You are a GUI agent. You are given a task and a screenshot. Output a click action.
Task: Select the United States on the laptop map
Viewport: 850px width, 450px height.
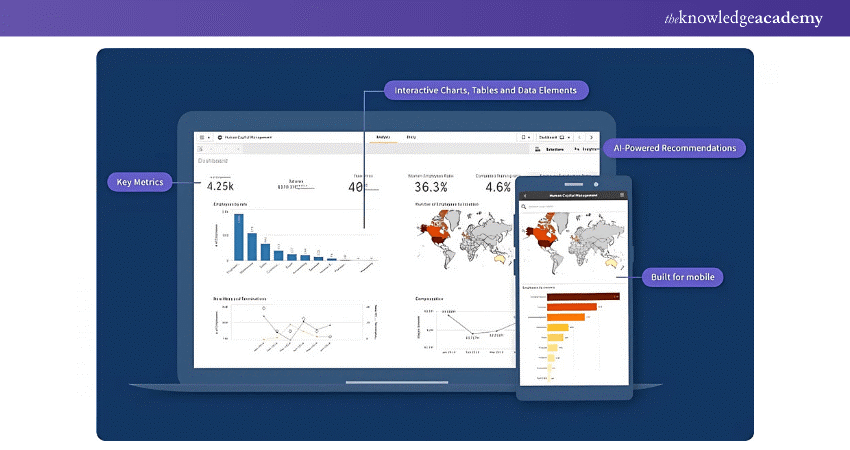(x=437, y=236)
